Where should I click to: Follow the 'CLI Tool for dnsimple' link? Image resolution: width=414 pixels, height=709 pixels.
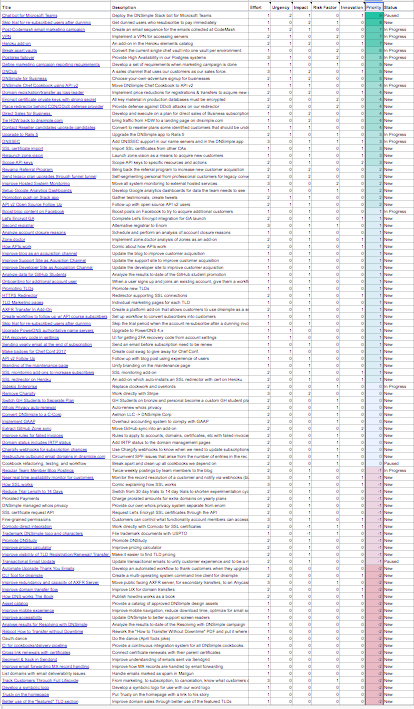23,575
